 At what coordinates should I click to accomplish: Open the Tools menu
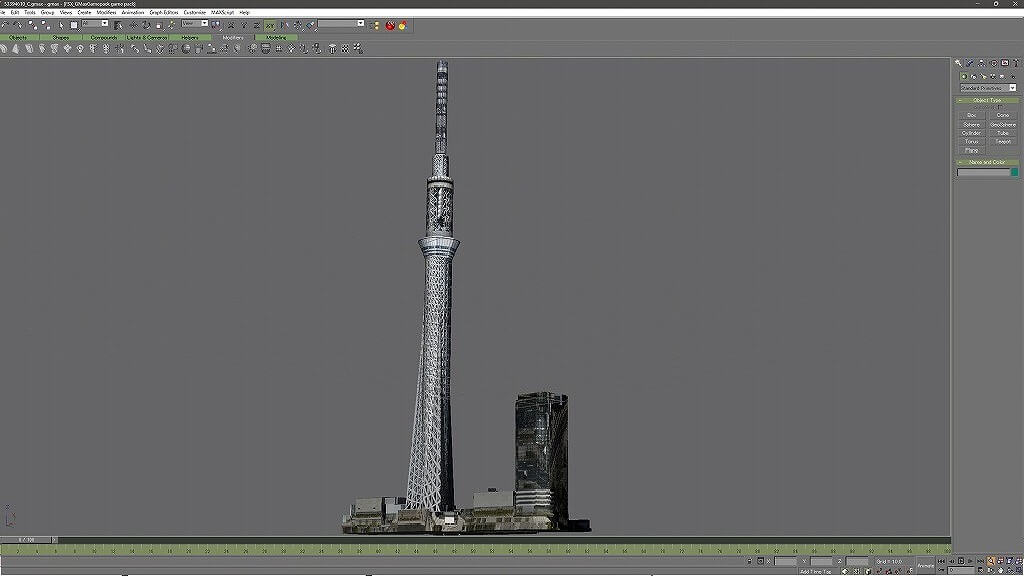coord(30,12)
